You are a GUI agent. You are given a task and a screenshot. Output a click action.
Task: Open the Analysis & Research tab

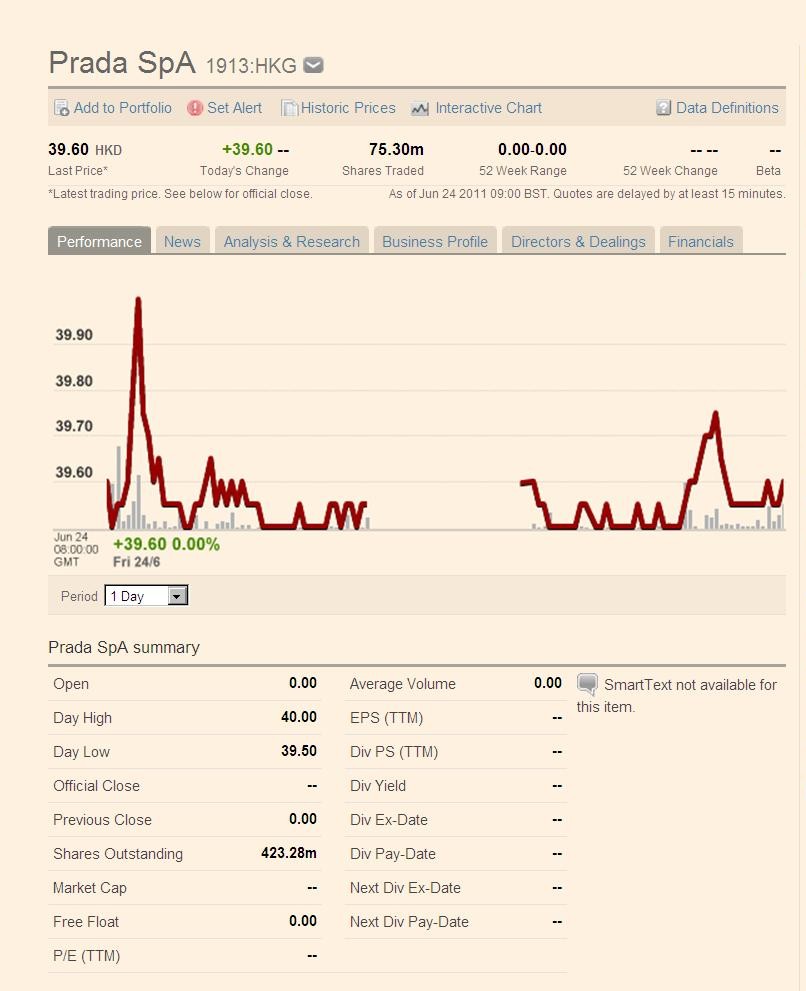point(291,241)
